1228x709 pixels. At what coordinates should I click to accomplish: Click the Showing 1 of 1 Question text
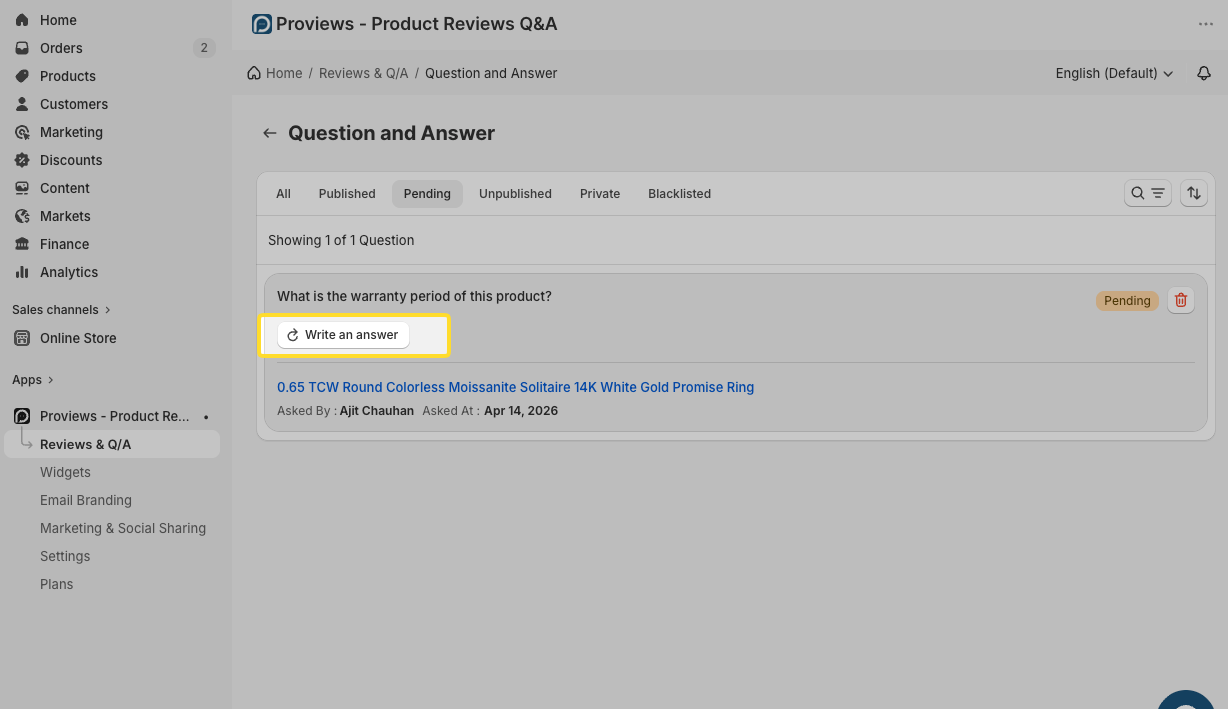341,240
